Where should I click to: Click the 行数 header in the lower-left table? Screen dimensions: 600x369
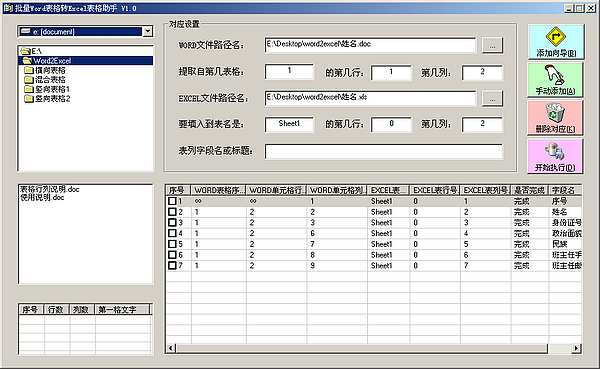[57, 309]
